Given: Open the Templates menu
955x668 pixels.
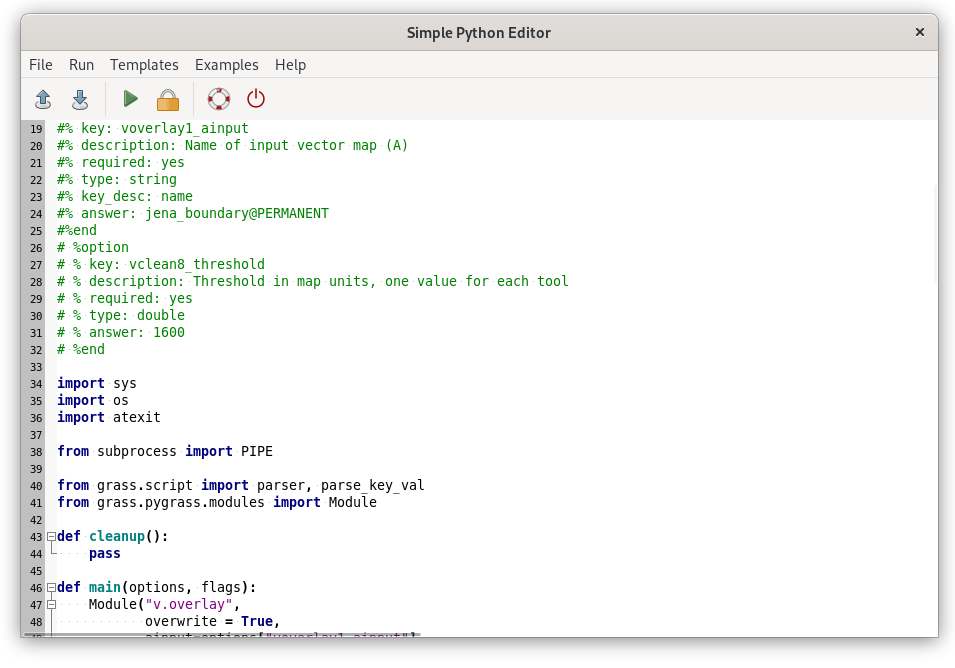Looking at the screenshot, I should pos(144,65).
